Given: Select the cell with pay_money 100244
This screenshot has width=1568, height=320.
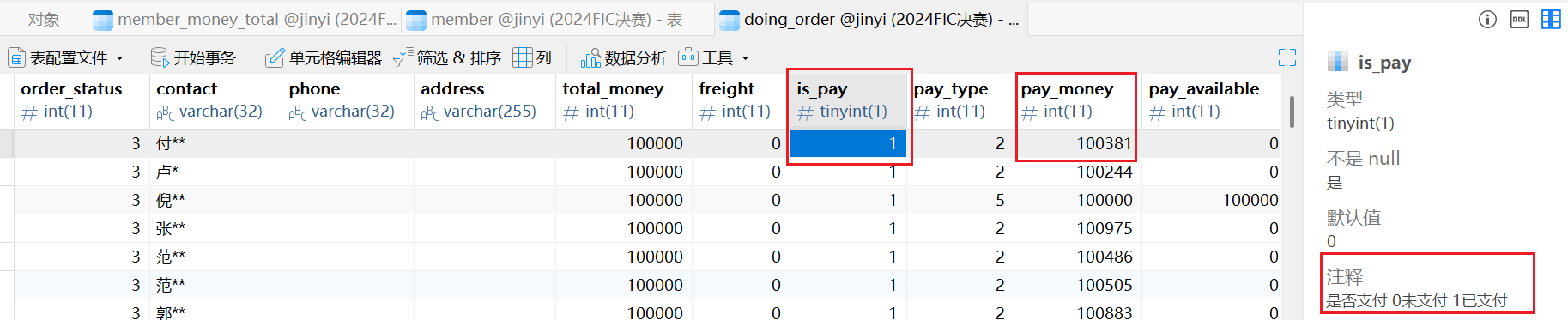Looking at the screenshot, I should [x=1077, y=172].
